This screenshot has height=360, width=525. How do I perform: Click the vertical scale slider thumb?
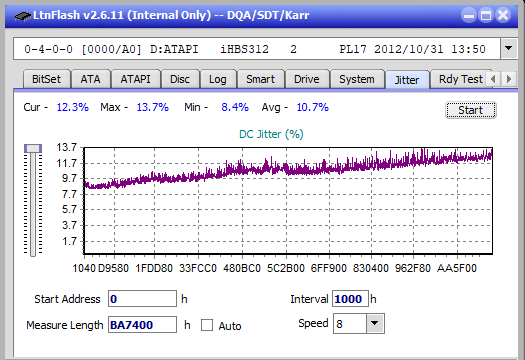pyautogui.click(x=33, y=148)
